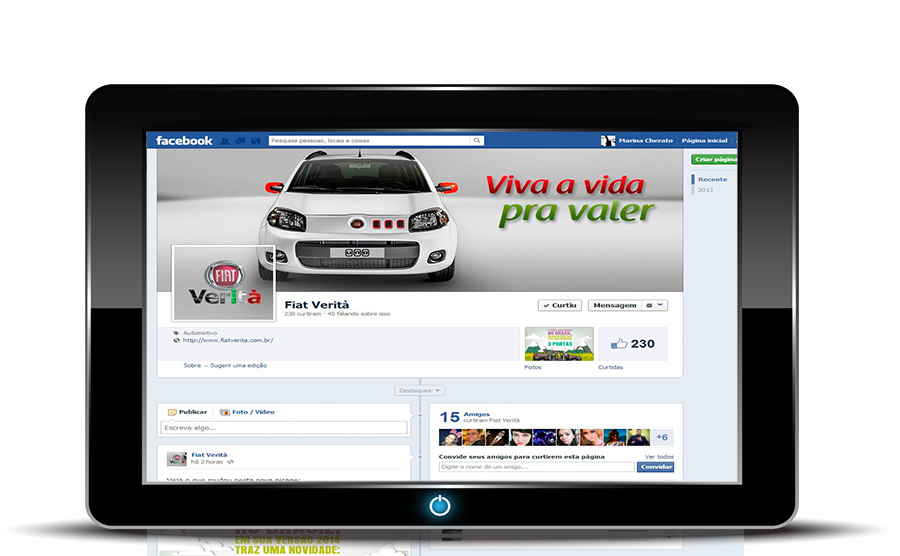
Task: Click the Automotivo category tag icon
Action: (176, 333)
